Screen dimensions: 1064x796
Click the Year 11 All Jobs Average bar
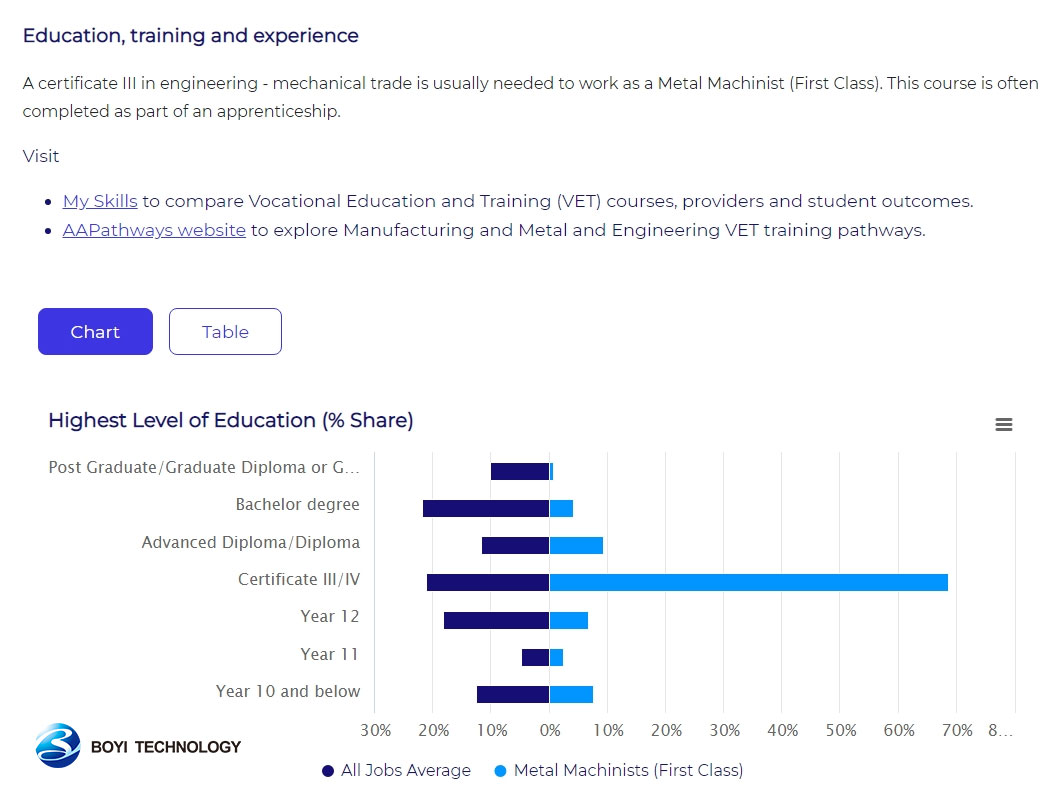(x=535, y=657)
